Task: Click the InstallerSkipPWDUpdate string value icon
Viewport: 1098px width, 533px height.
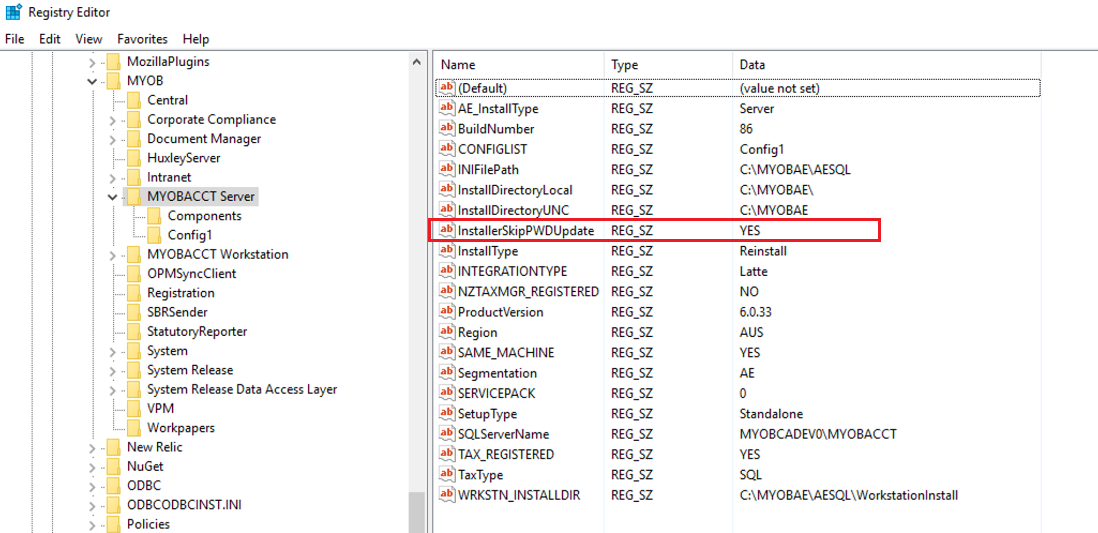Action: [x=447, y=230]
